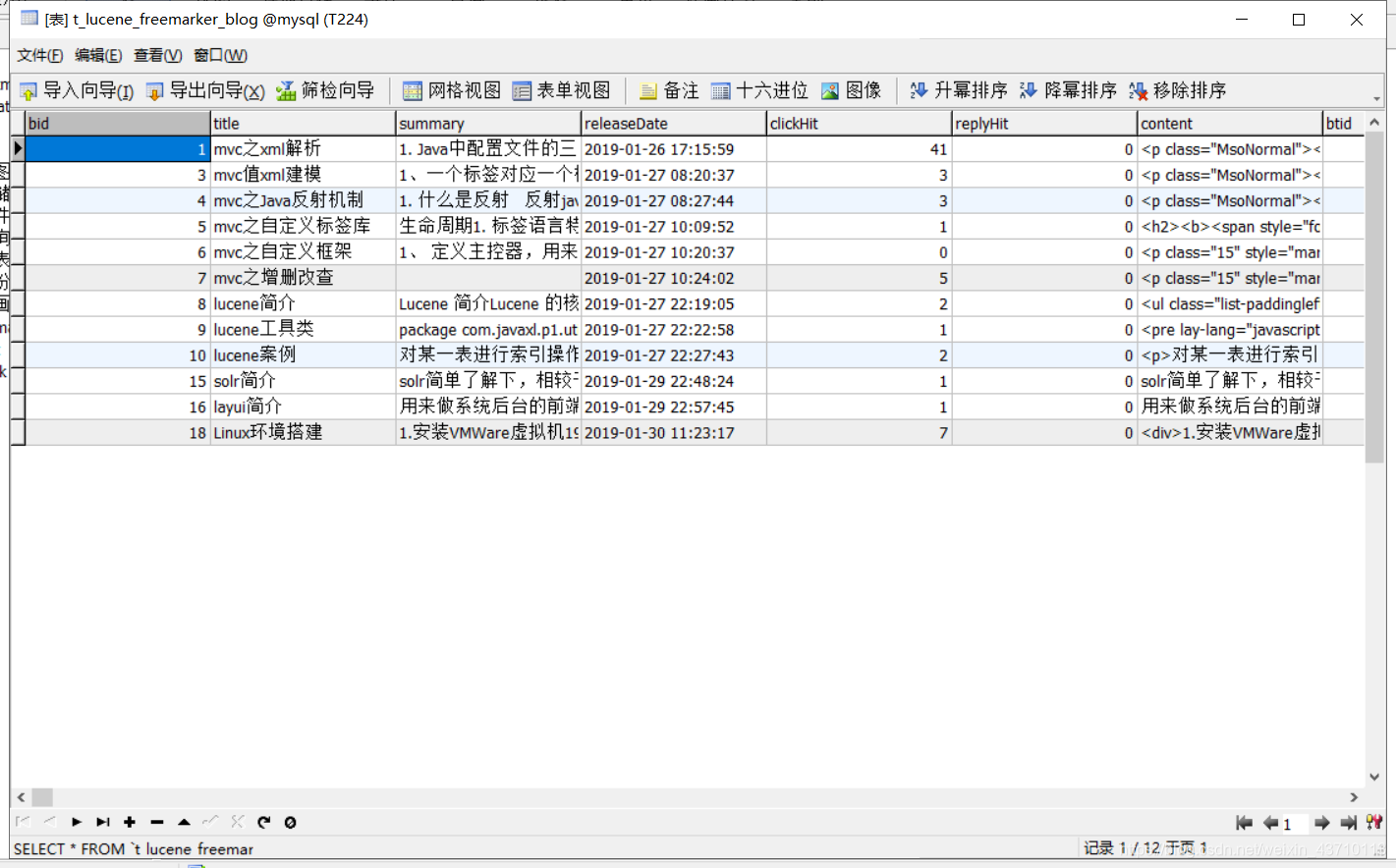Select the title cell mvc值xml建模

pyautogui.click(x=303, y=175)
